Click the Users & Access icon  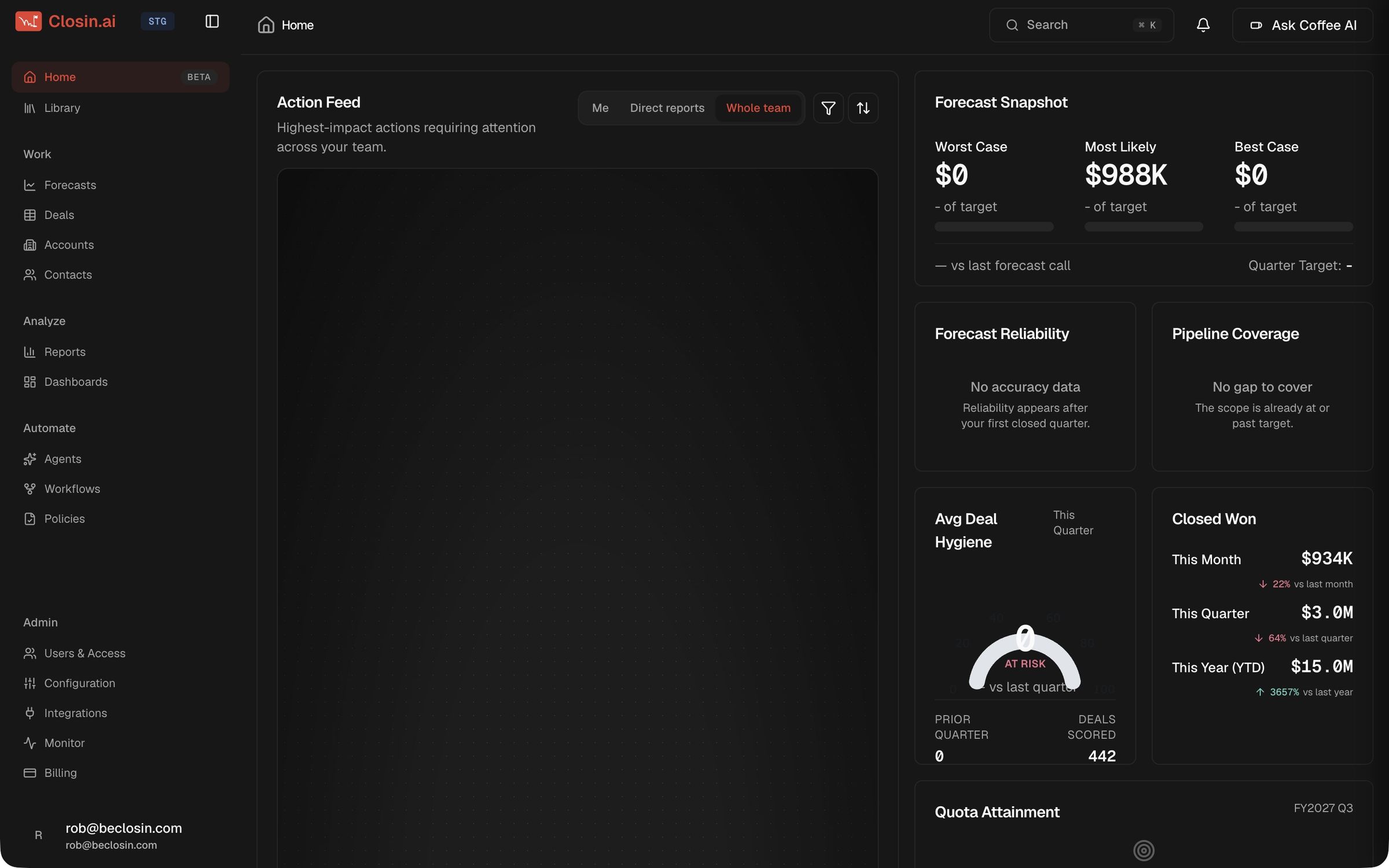[x=30, y=653]
